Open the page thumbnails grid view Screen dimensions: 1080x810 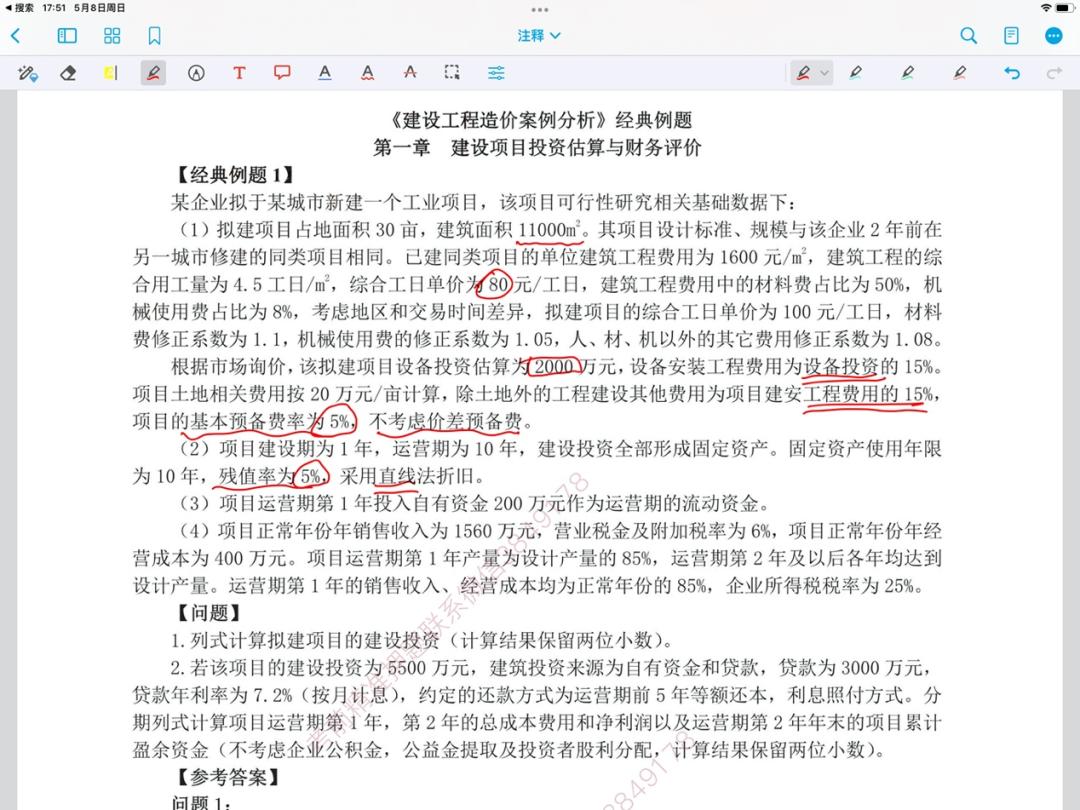111,35
